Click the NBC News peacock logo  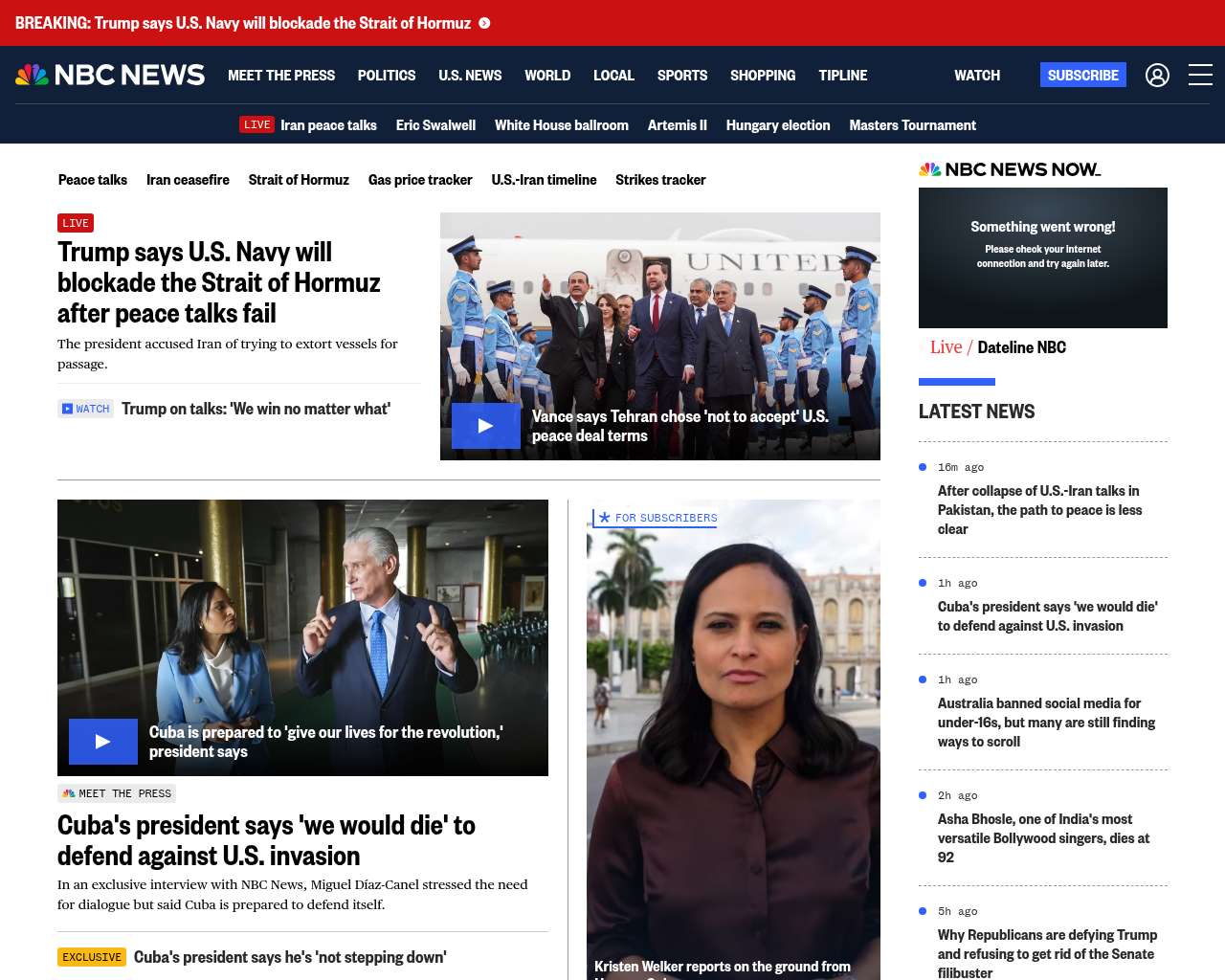[110, 75]
